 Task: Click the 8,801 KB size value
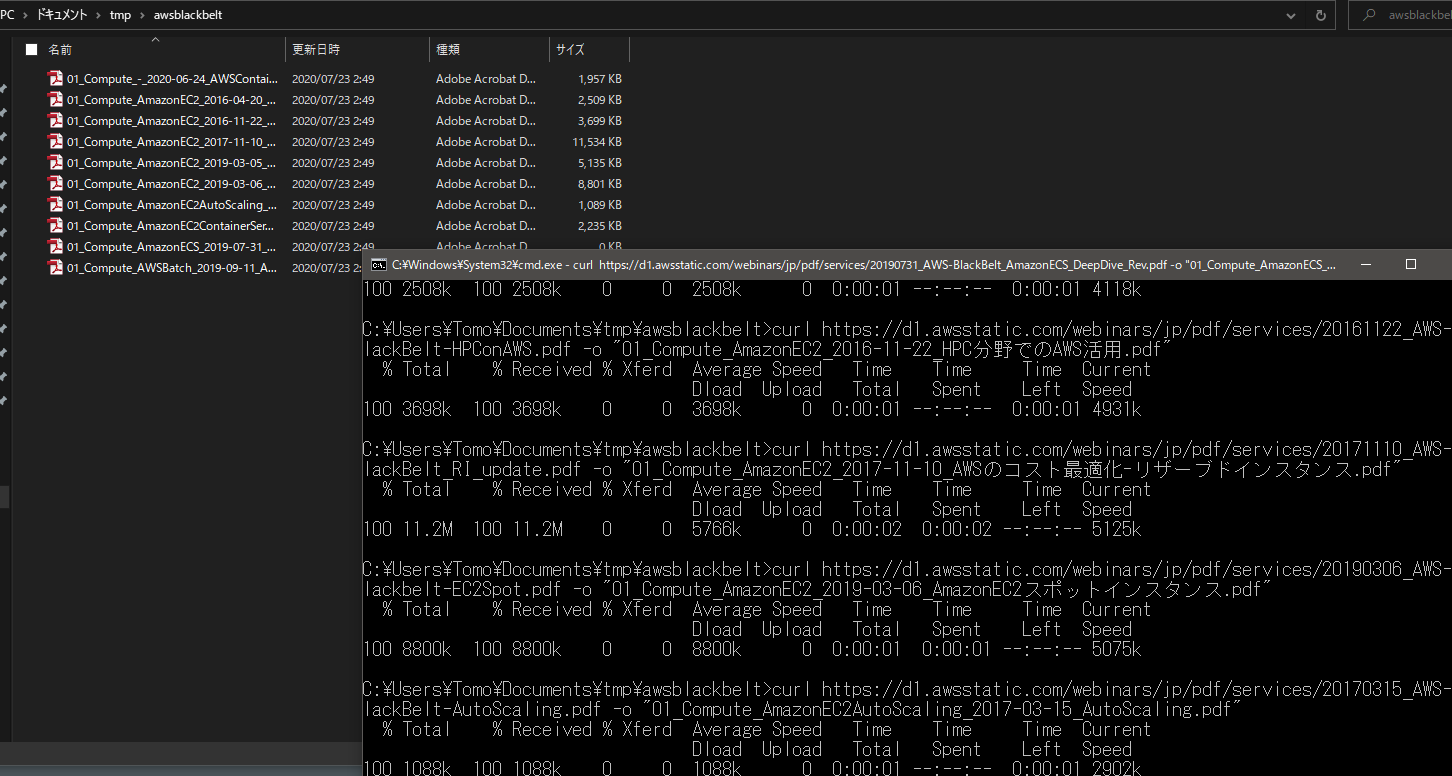[x=600, y=183]
